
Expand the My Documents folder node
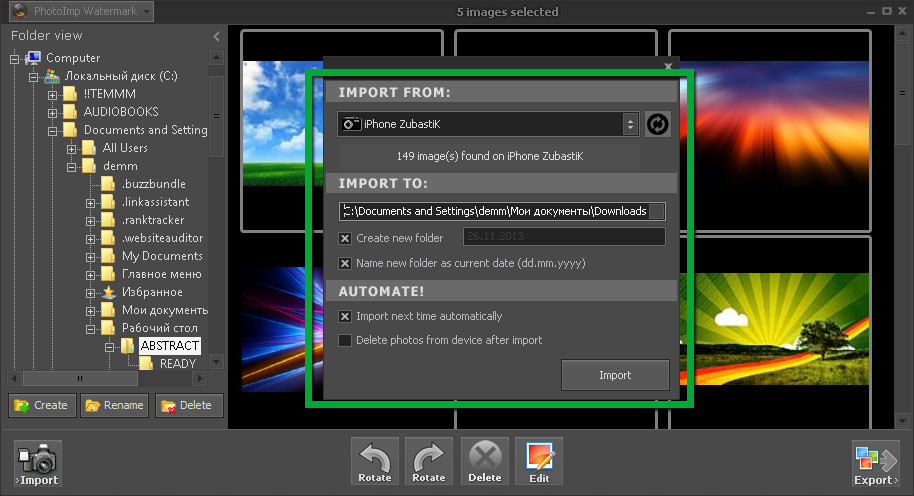click(90, 257)
